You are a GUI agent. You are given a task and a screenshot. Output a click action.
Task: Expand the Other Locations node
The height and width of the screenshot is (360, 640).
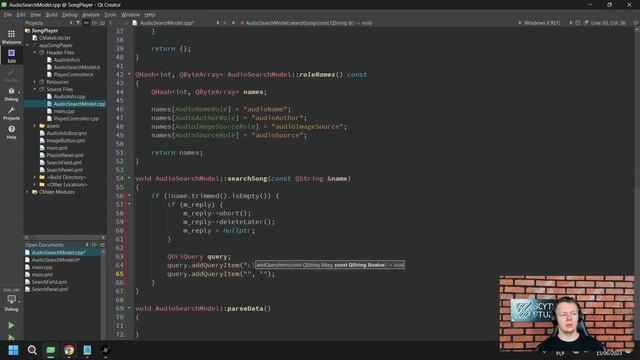point(35,185)
